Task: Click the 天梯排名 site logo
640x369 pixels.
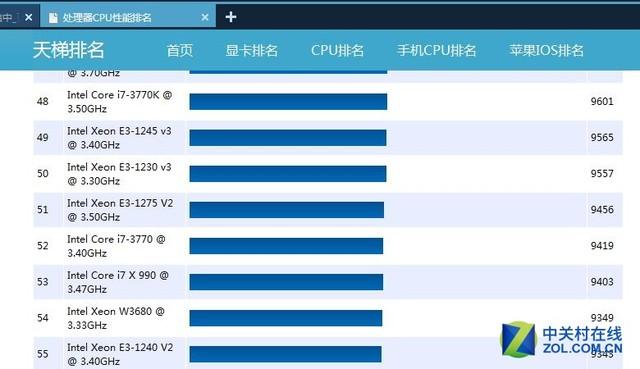Action: tap(69, 50)
